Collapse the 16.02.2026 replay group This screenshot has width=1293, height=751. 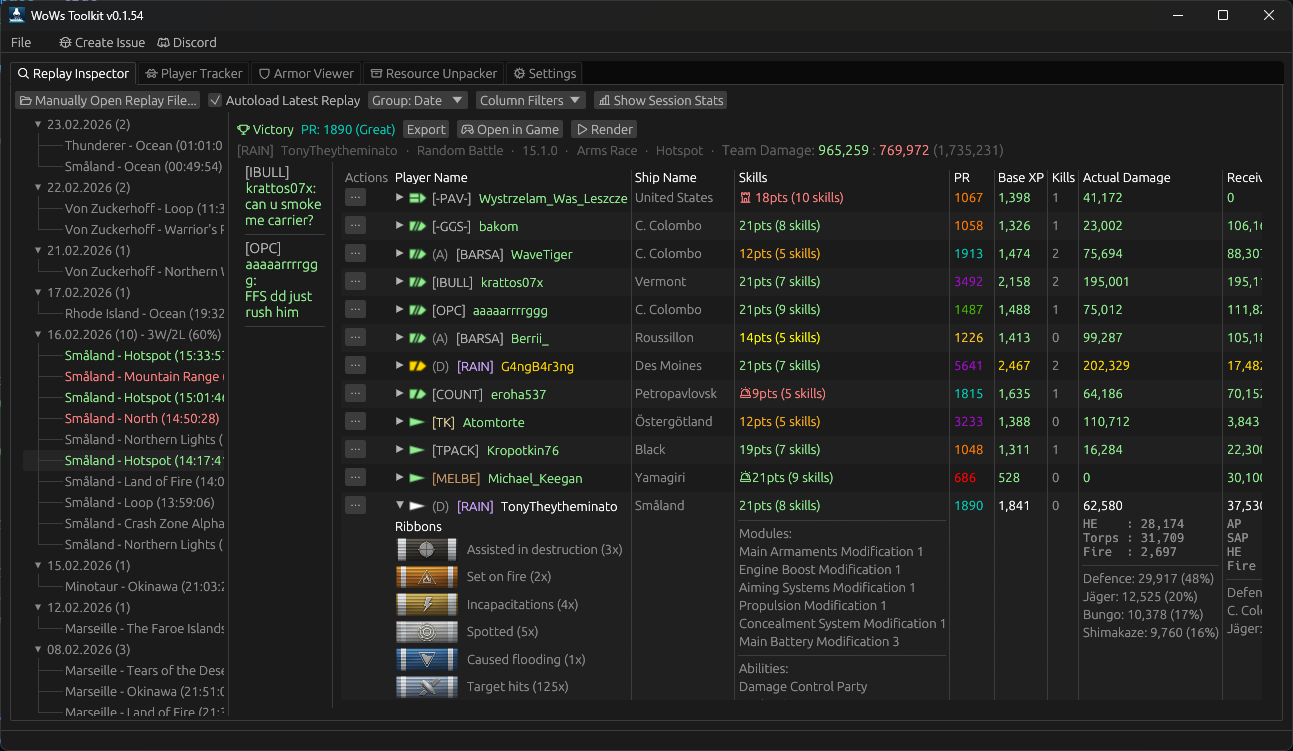pyautogui.click(x=37, y=334)
